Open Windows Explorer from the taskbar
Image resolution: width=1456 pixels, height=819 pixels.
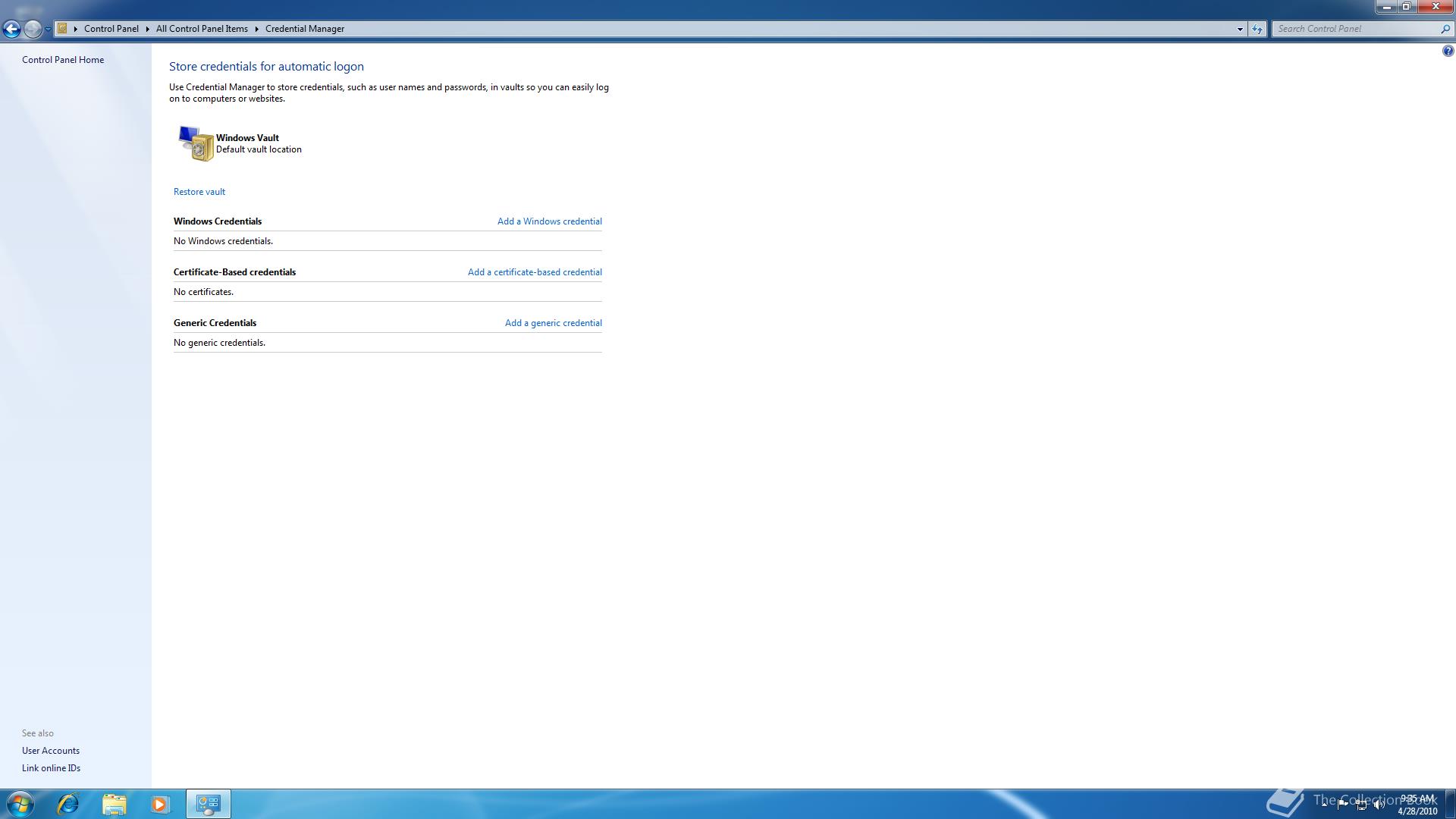(114, 804)
